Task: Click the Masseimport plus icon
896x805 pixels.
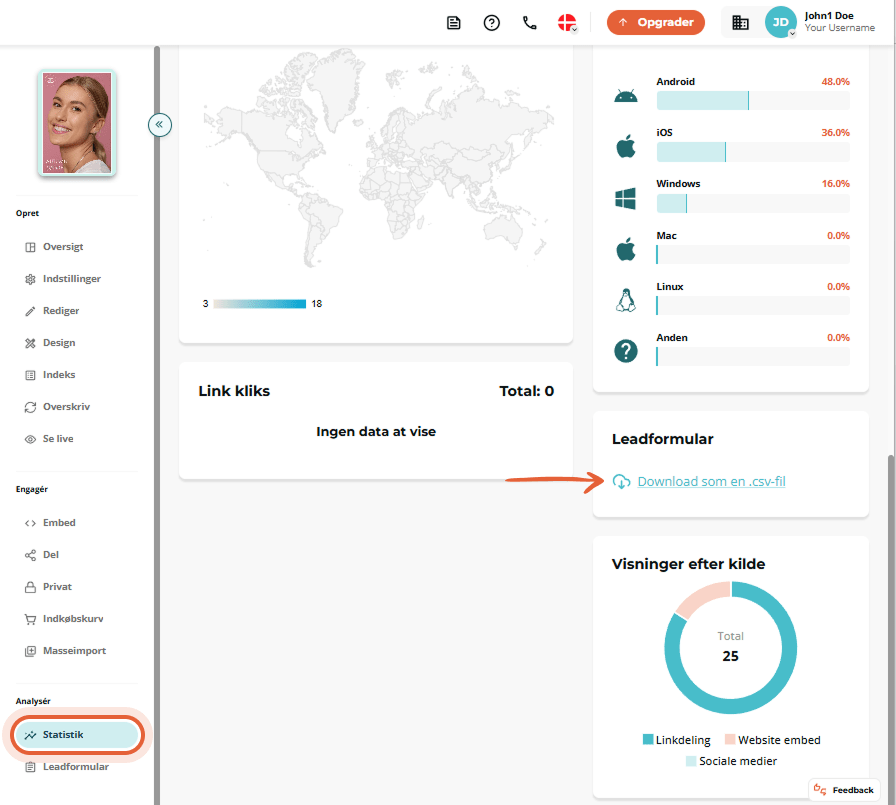Action: coord(30,651)
